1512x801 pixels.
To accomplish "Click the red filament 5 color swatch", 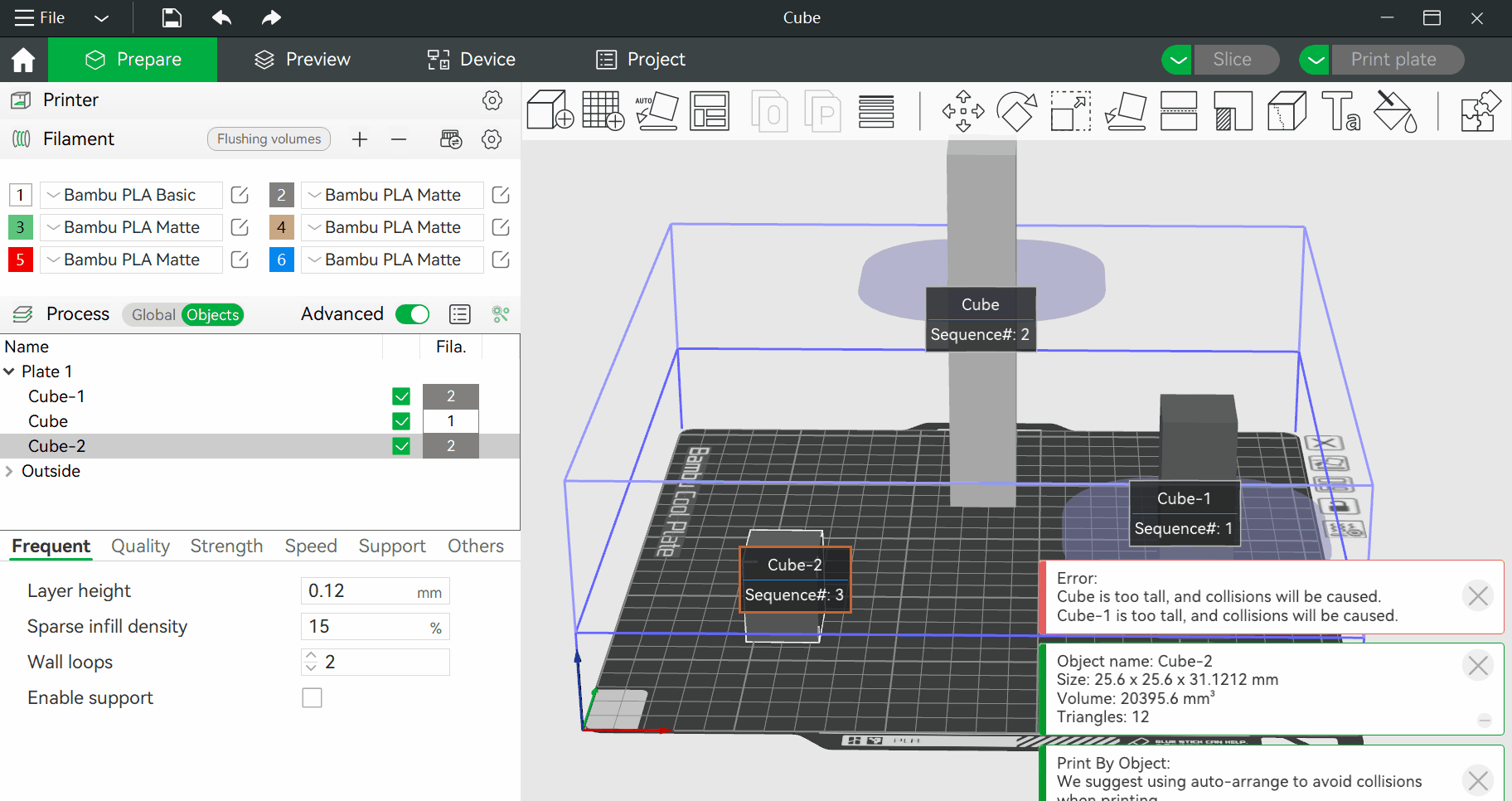I will (x=21, y=260).
